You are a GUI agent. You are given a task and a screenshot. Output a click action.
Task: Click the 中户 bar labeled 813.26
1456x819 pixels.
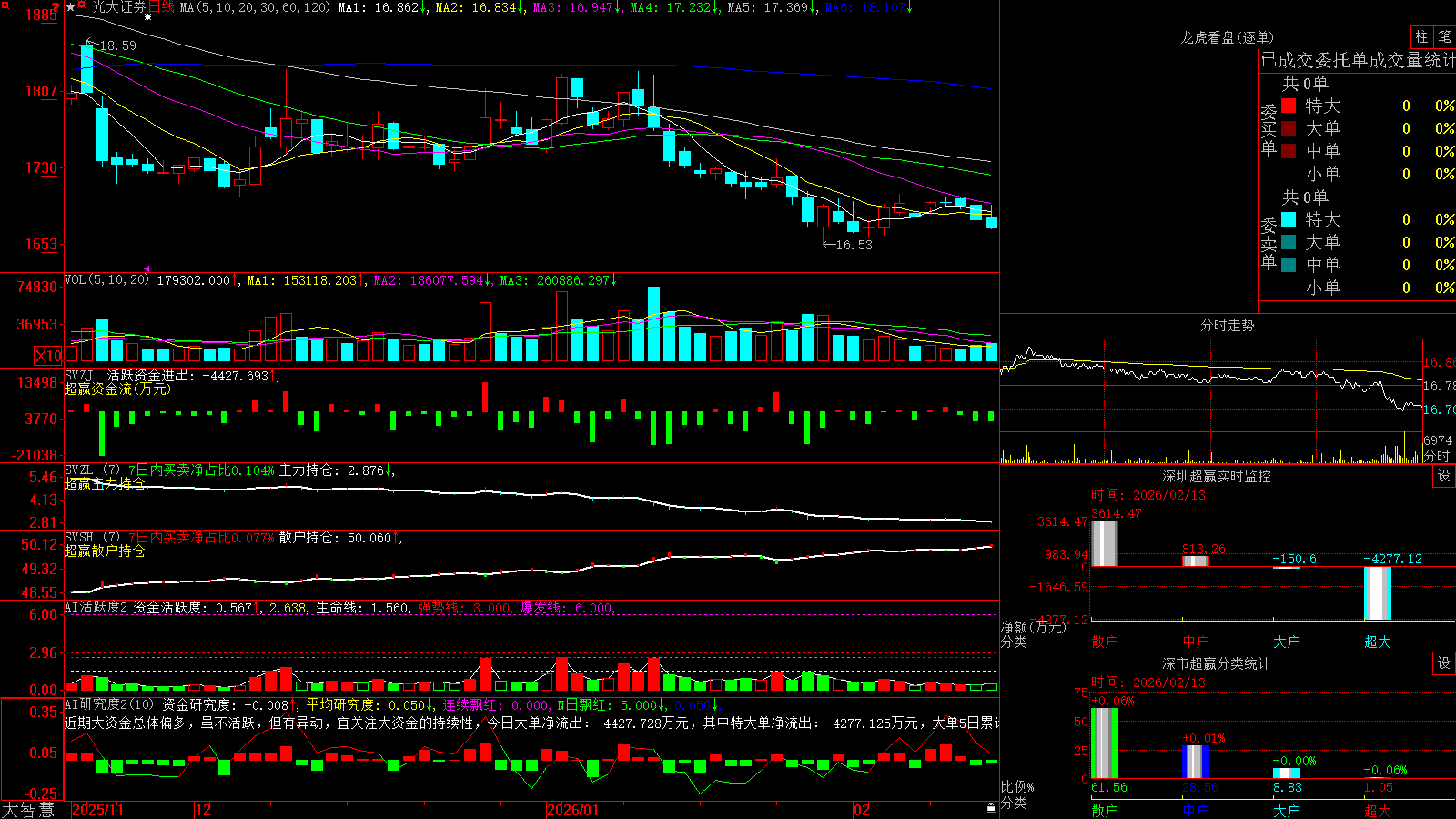(x=1195, y=561)
